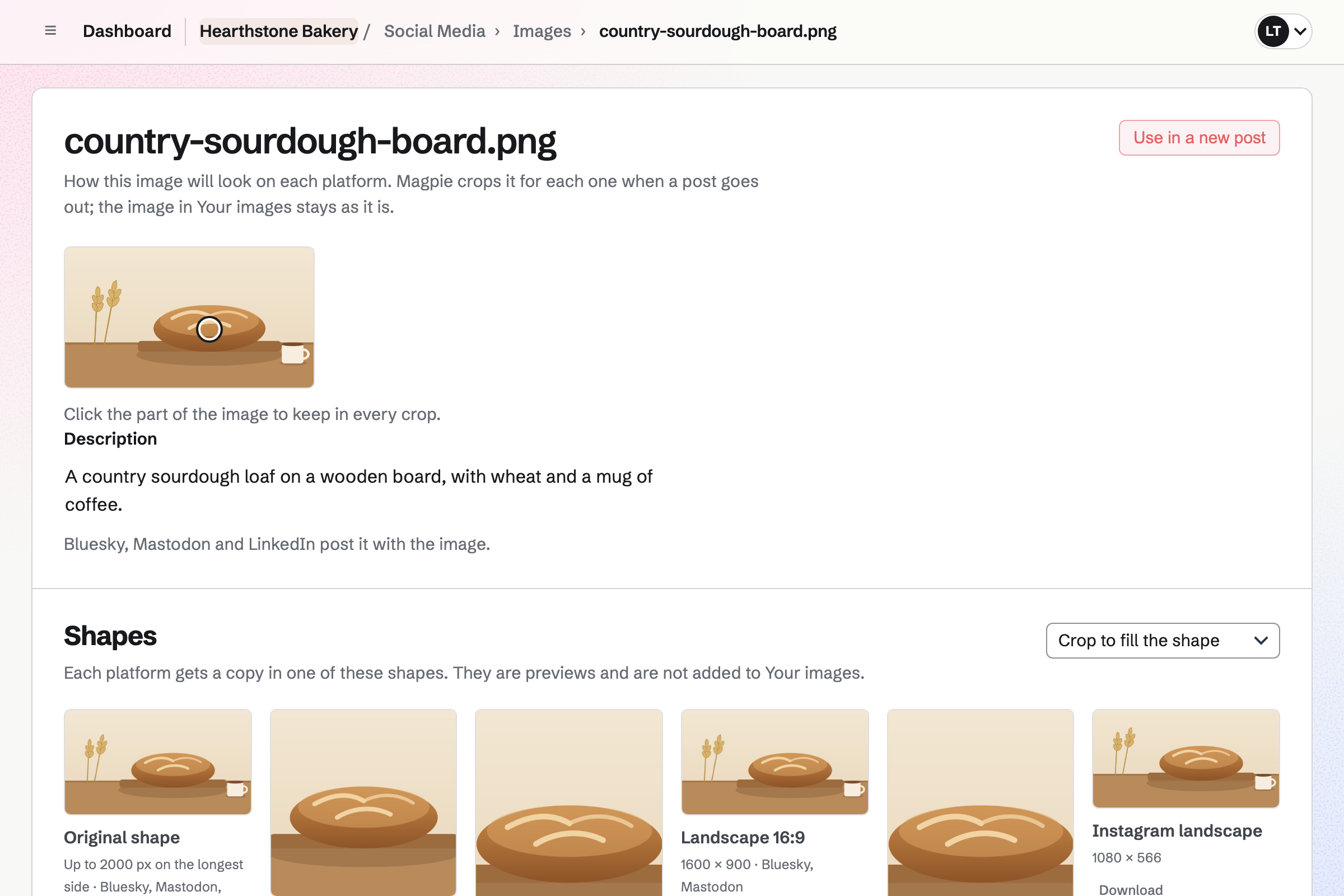This screenshot has width=1344, height=896.
Task: Click the Original shape heading
Action: 122,837
